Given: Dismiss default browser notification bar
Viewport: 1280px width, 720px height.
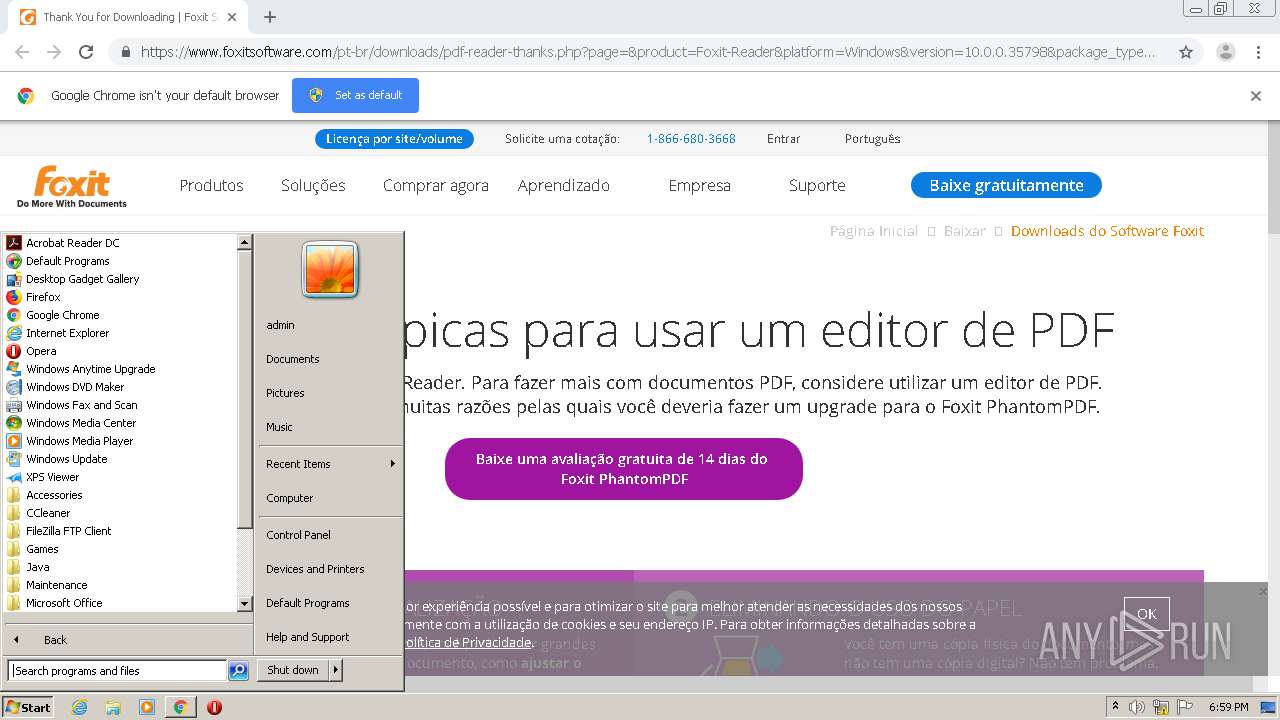Looking at the screenshot, I should [x=1256, y=96].
